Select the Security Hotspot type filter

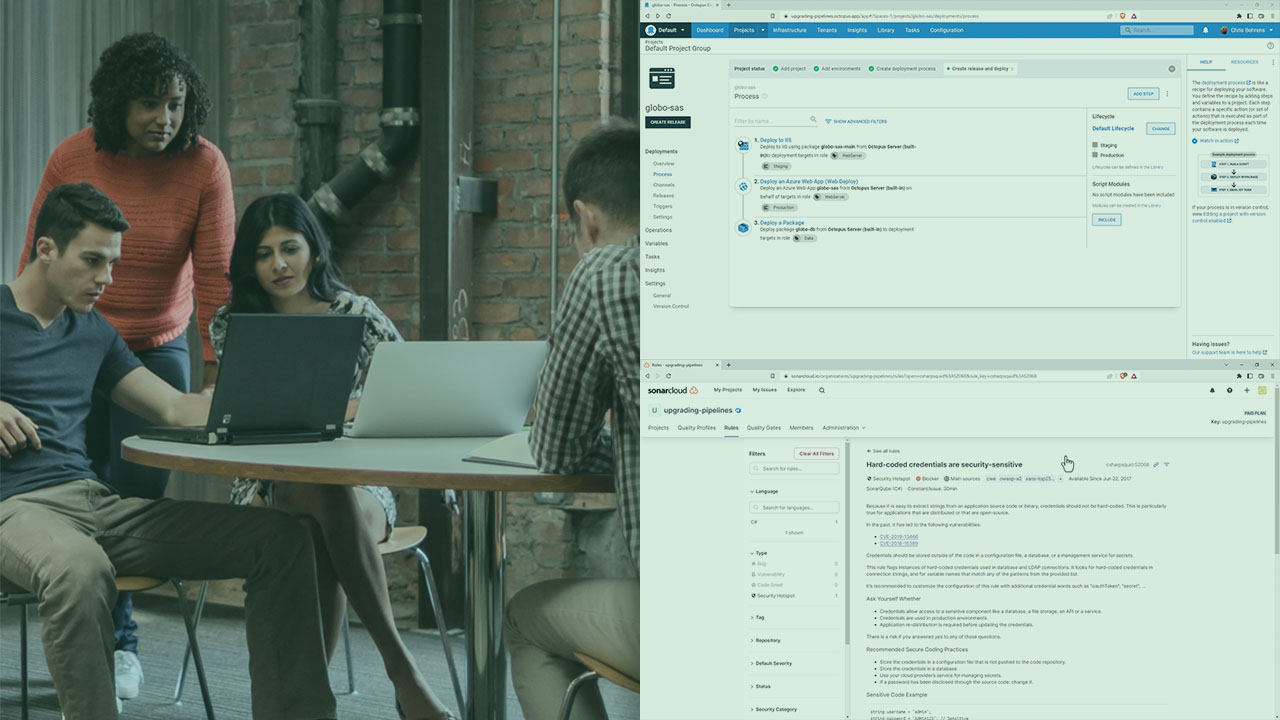pos(778,595)
